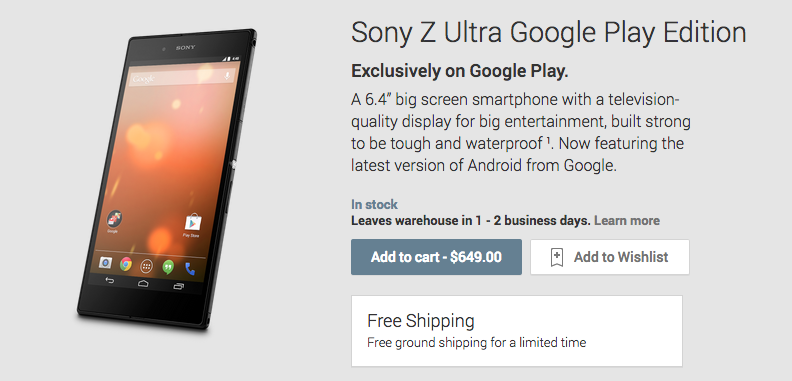Click the back navigation arrow on phone
The width and height of the screenshot is (792, 381).
[109, 280]
